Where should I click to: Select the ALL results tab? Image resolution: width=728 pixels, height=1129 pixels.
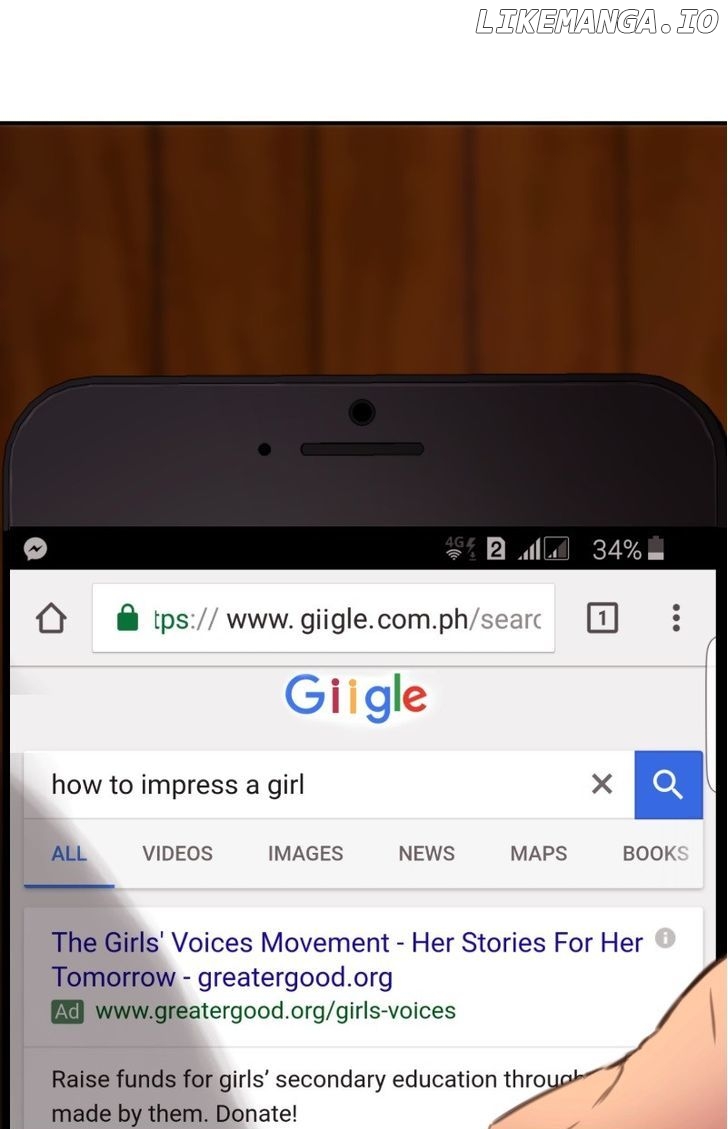pyautogui.click(x=69, y=853)
